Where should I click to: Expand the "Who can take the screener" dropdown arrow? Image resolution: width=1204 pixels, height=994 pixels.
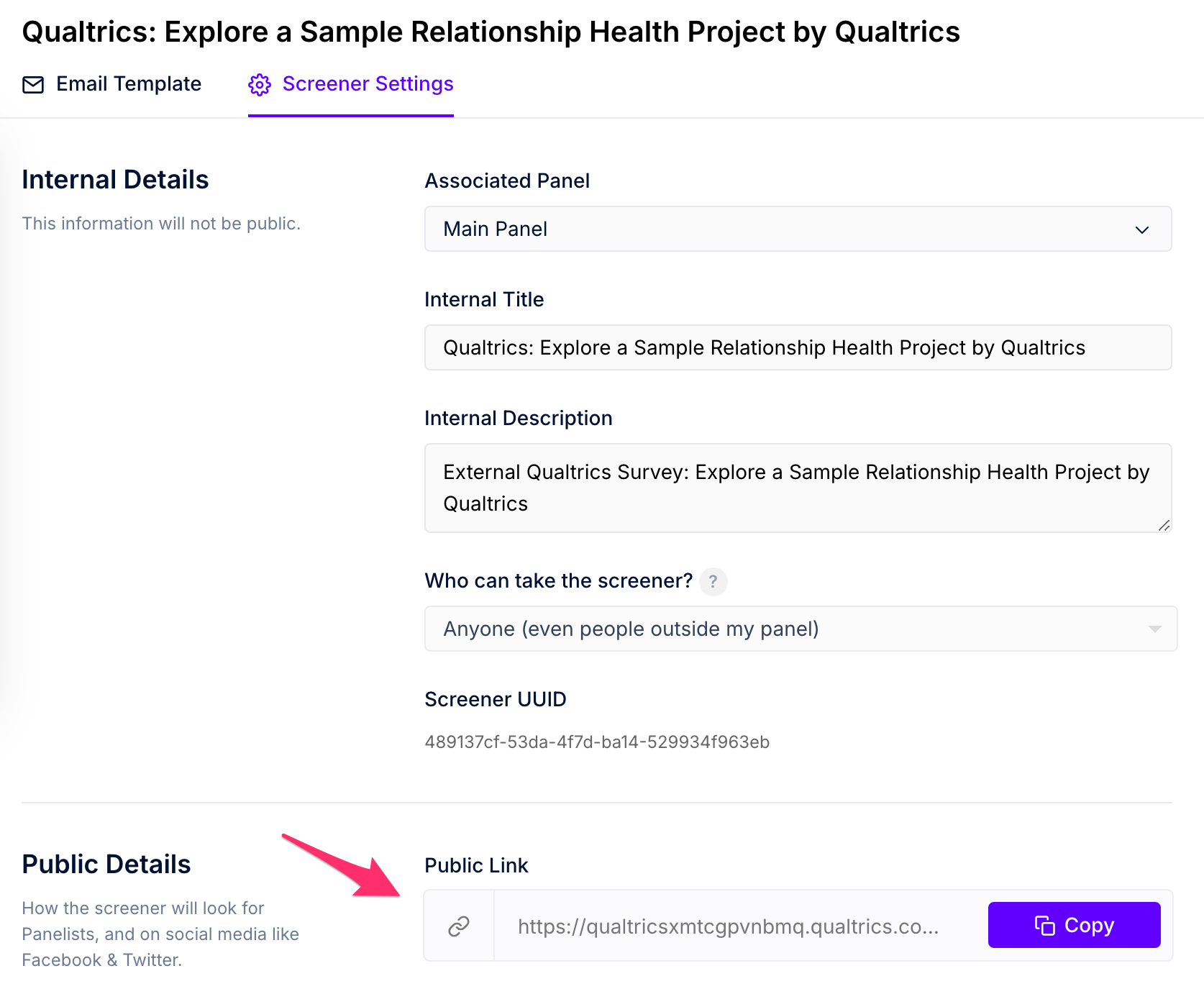(x=1155, y=629)
